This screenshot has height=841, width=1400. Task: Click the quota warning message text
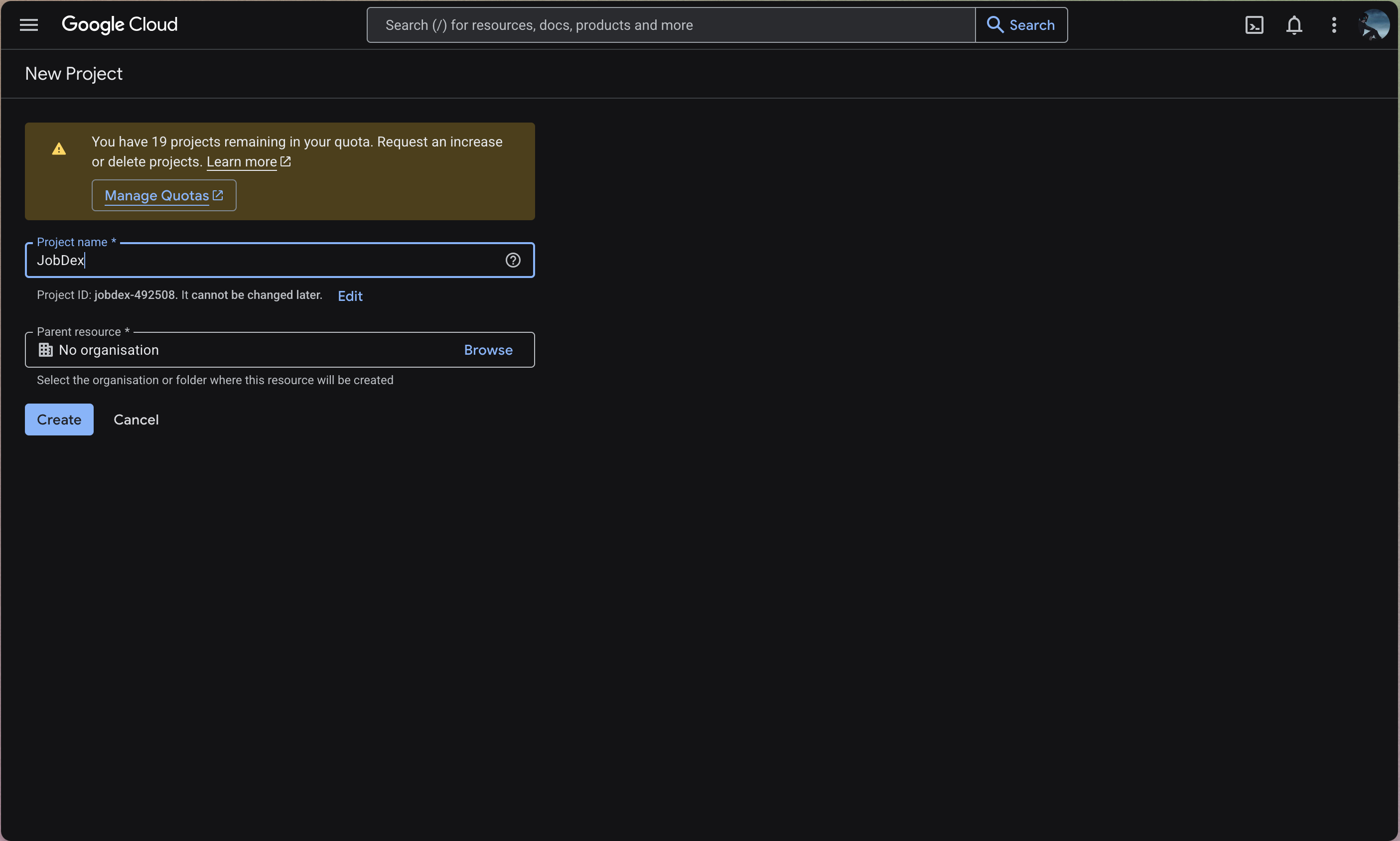coord(297,152)
